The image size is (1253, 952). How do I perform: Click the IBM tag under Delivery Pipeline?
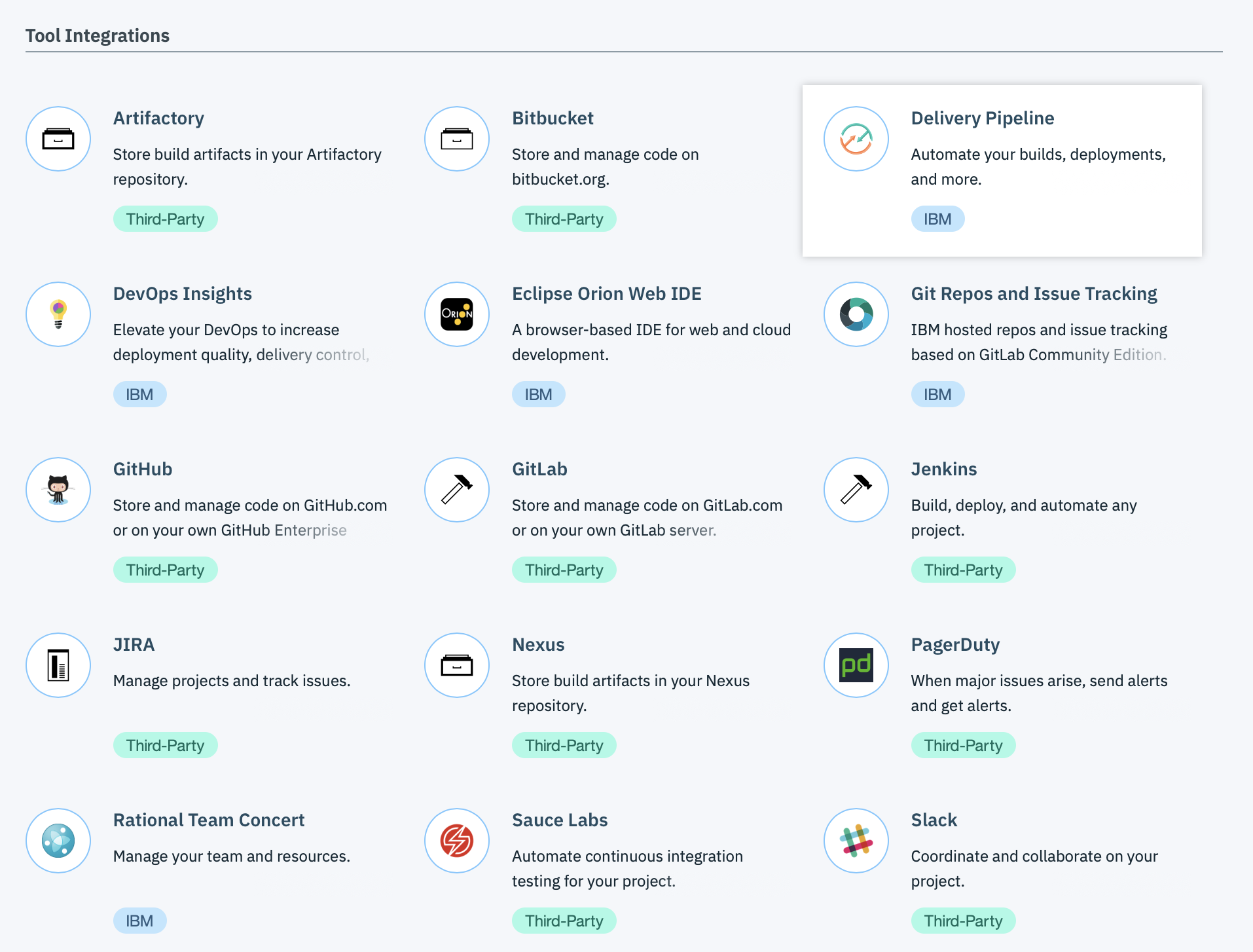coord(937,219)
